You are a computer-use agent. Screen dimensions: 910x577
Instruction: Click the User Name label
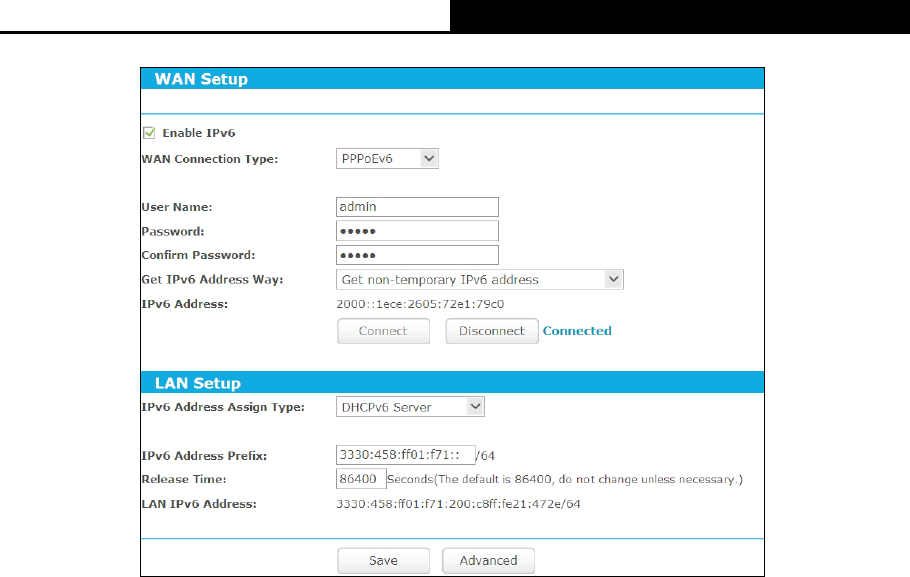point(177,207)
